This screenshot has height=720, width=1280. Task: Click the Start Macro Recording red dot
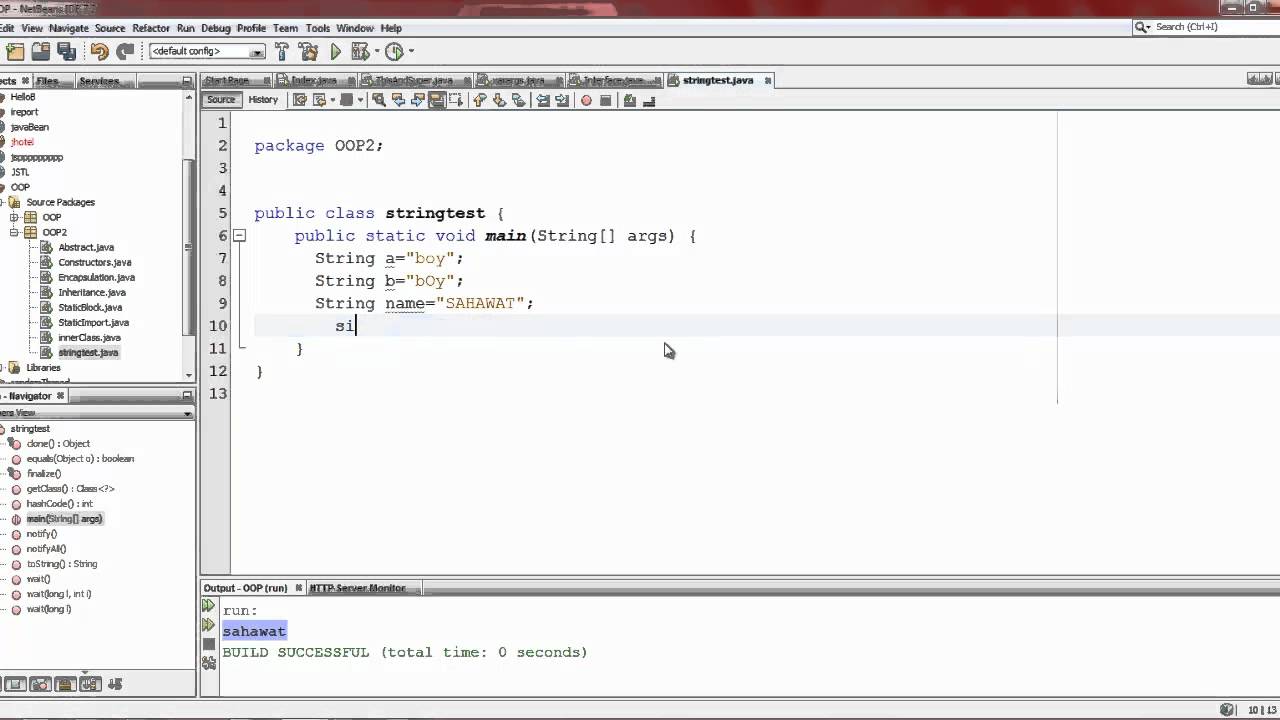click(x=586, y=100)
